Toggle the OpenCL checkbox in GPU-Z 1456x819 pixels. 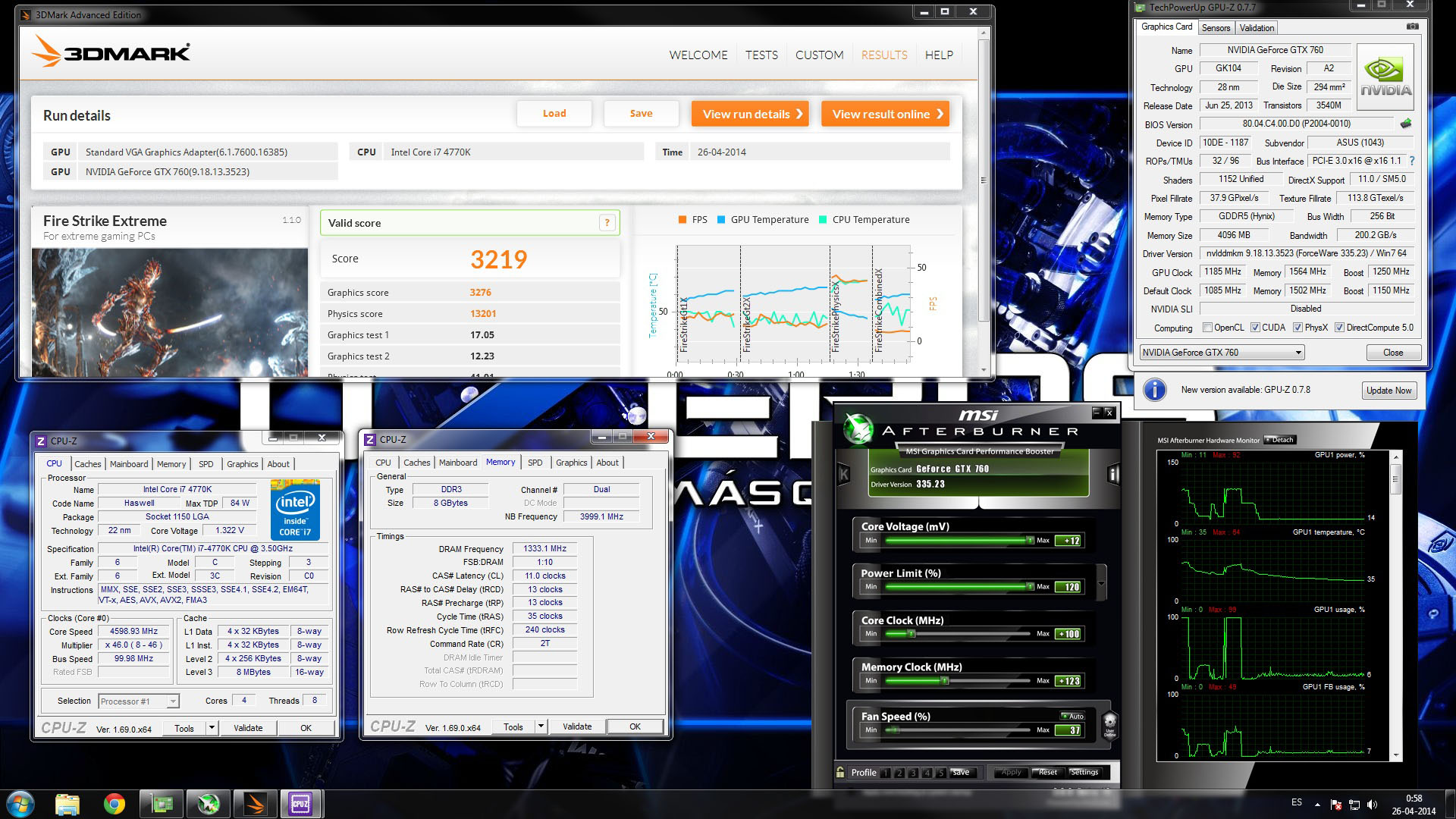pos(1207,328)
